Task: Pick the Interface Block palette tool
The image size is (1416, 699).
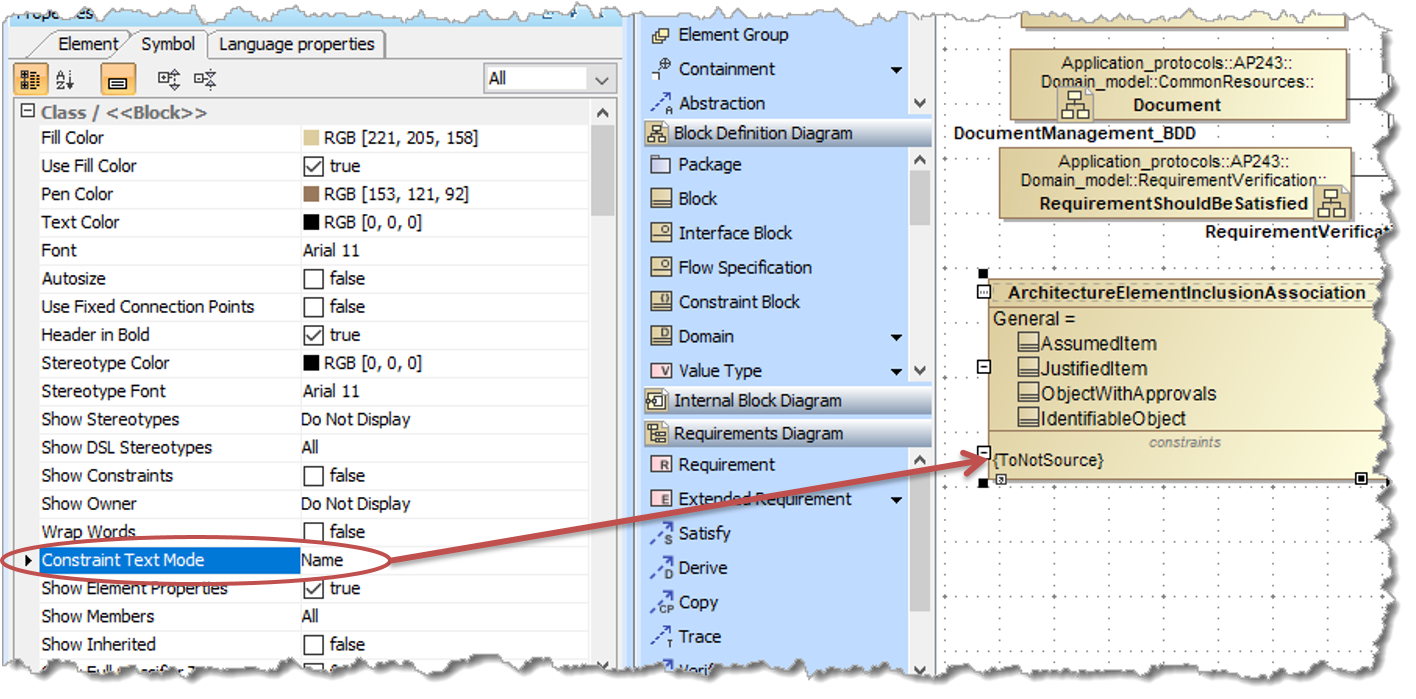Action: tap(735, 233)
